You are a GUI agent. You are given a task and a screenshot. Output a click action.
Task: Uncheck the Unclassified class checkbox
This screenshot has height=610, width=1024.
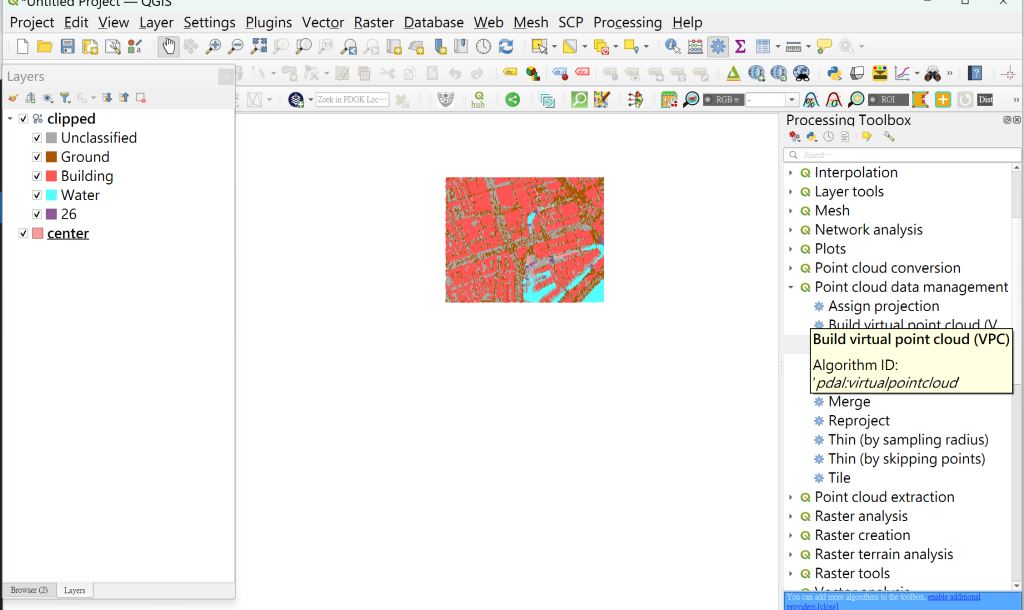pyautogui.click(x=37, y=138)
